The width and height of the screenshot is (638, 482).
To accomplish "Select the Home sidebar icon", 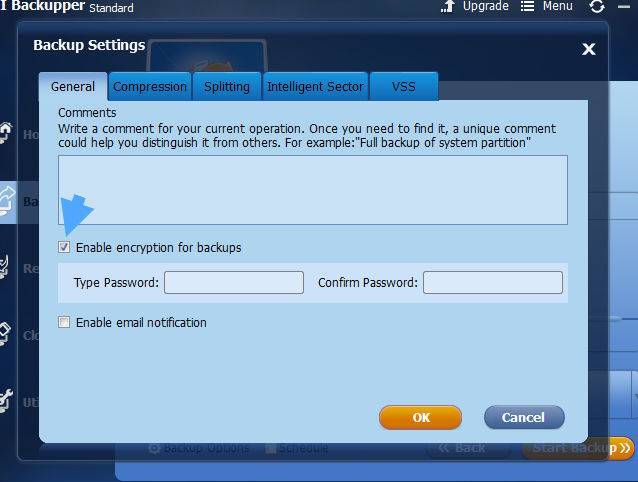I will click(6, 132).
